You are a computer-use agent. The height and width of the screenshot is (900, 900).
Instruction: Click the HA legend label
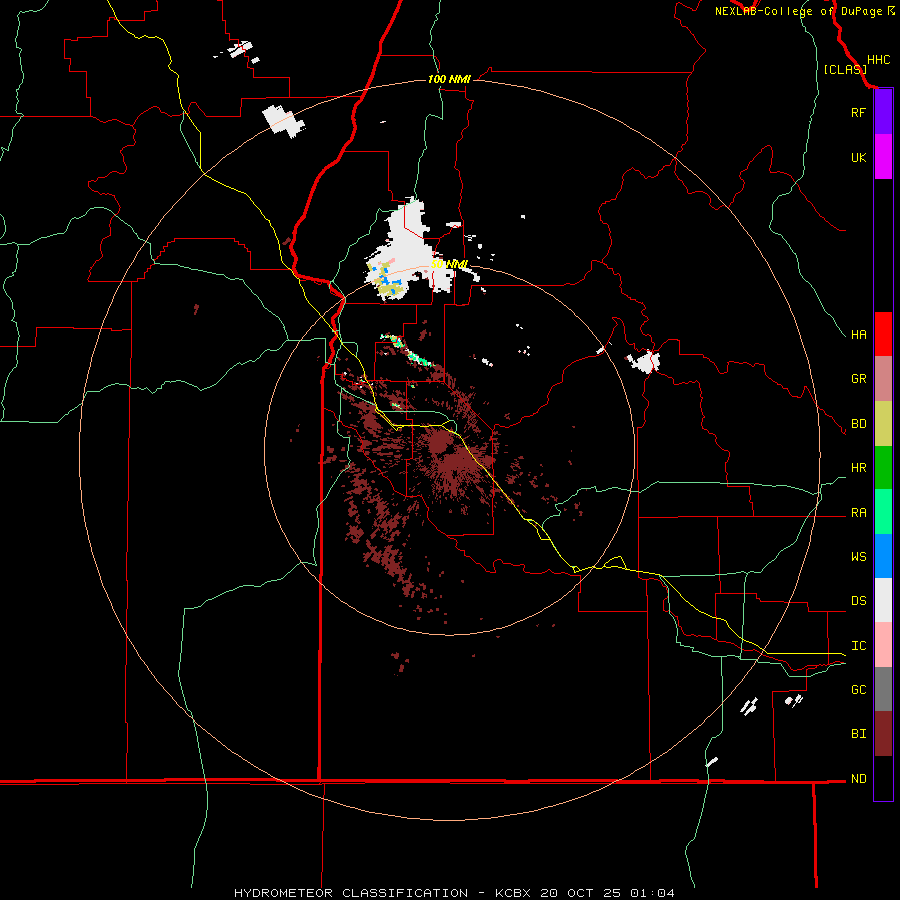coord(858,334)
